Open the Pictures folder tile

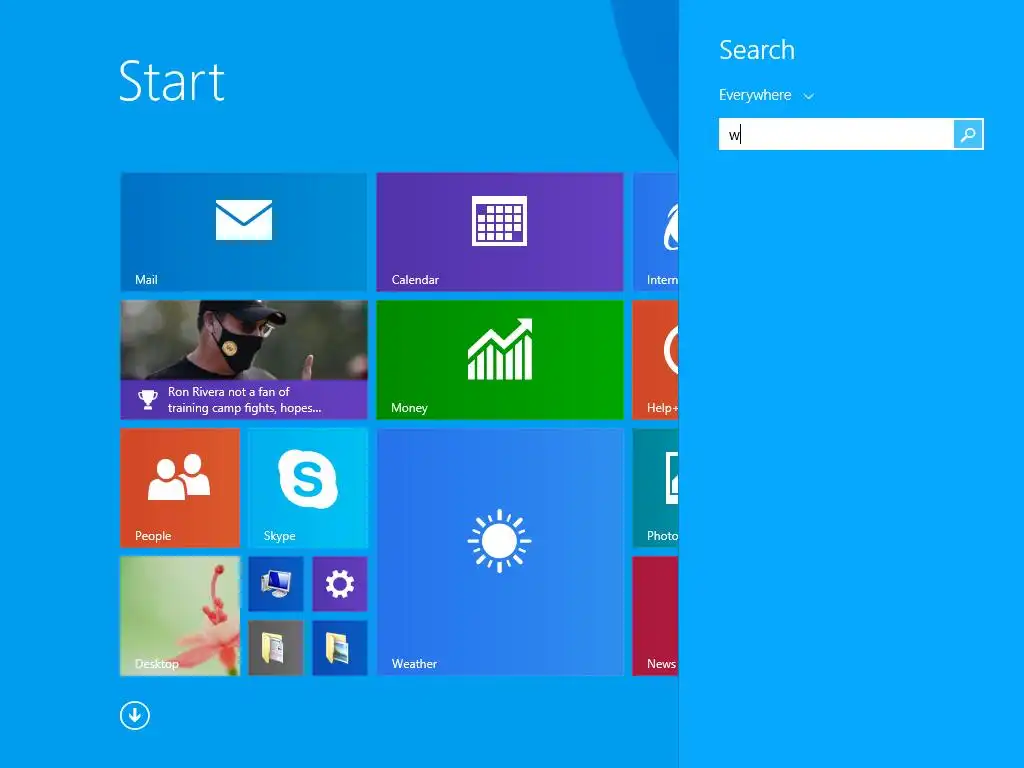[340, 648]
